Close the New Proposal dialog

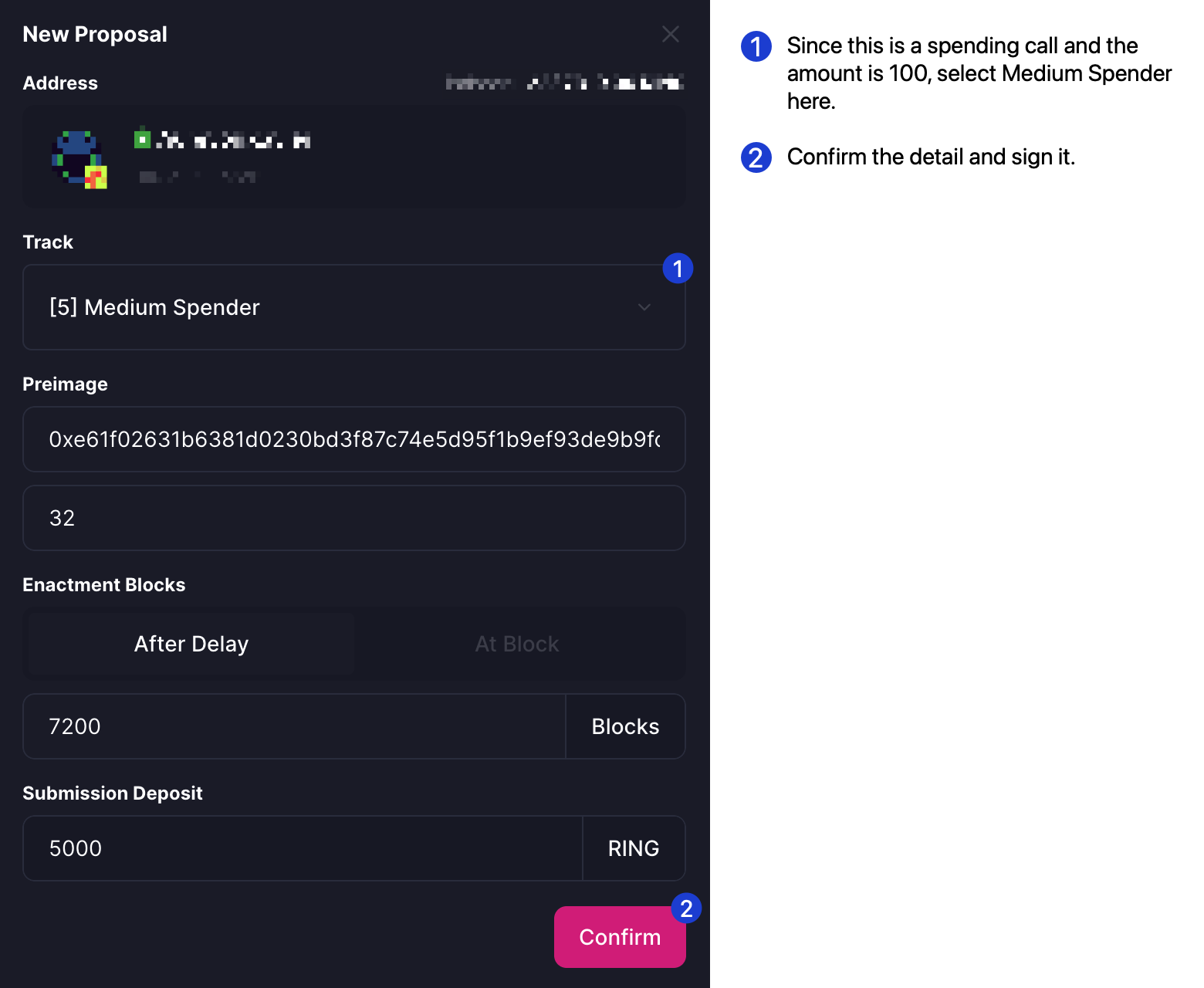coord(670,34)
